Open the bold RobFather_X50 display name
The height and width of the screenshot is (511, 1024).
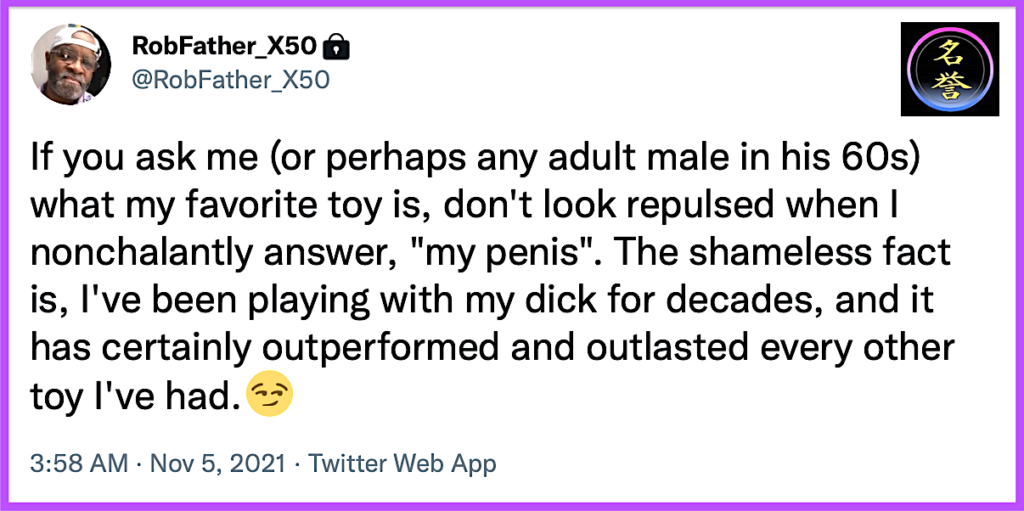[x=226, y=46]
